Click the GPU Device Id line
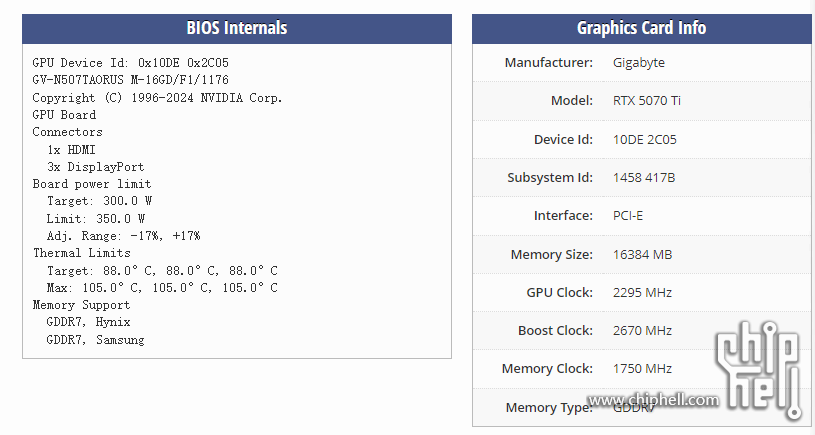The height and width of the screenshot is (435, 815). tap(130, 63)
